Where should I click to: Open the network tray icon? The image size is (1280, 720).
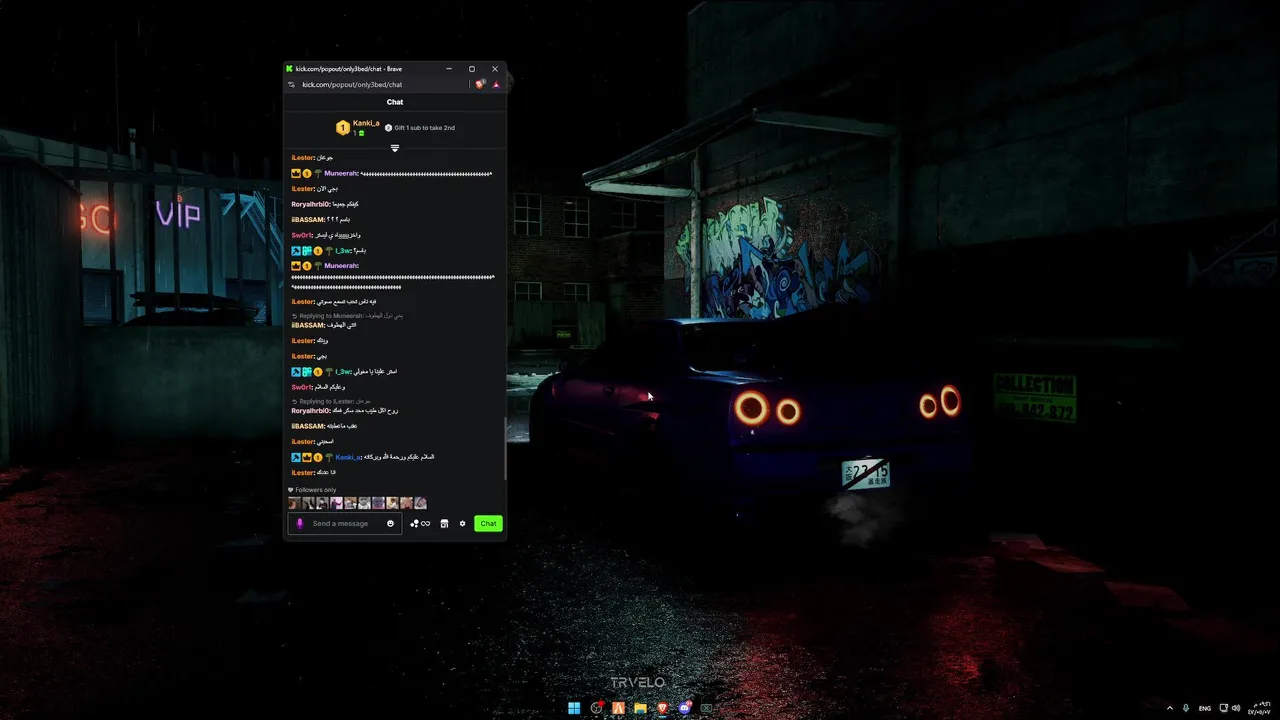(x=1224, y=708)
